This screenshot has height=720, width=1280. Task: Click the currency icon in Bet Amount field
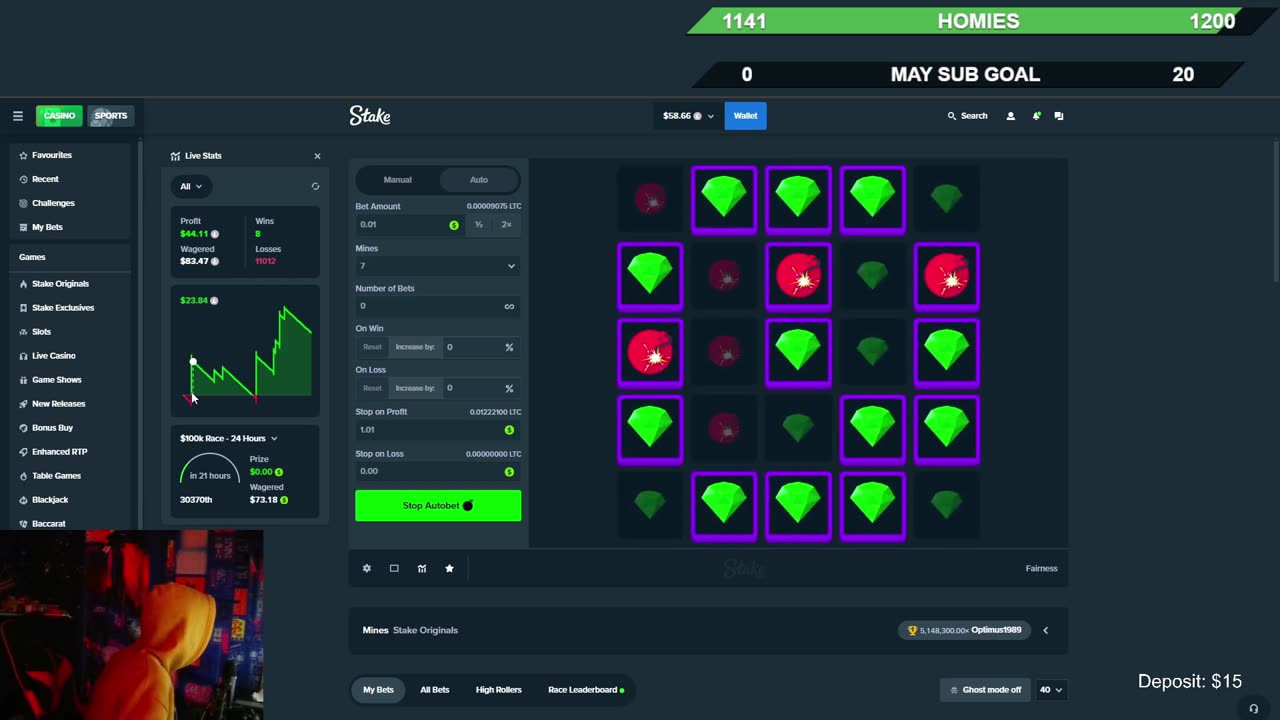click(x=454, y=225)
